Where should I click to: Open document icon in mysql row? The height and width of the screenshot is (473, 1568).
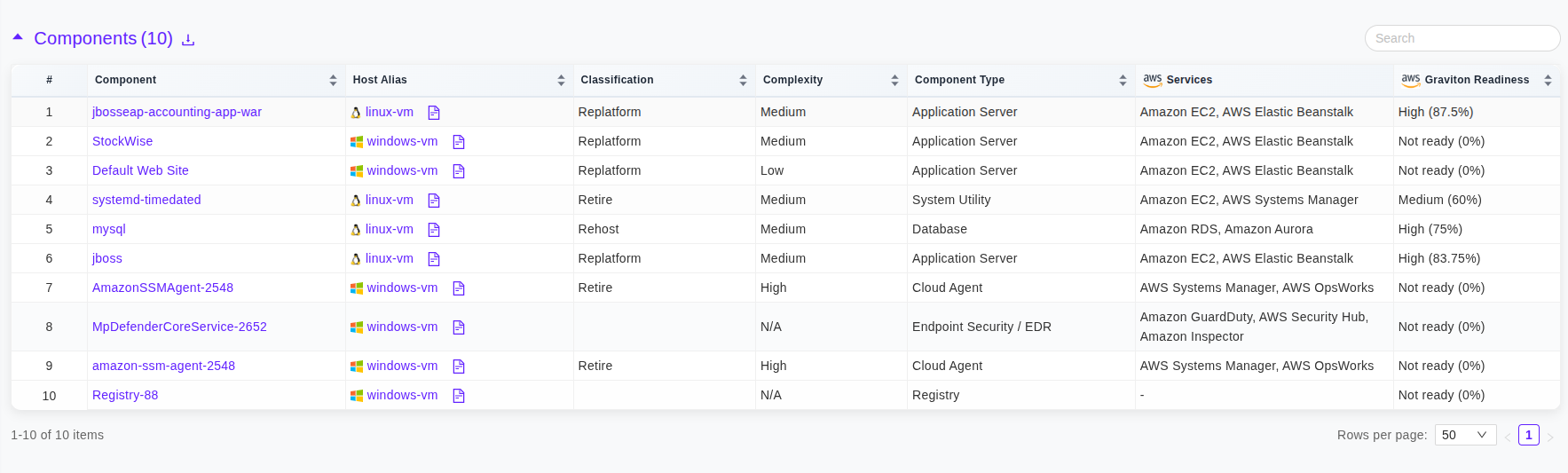pos(434,230)
